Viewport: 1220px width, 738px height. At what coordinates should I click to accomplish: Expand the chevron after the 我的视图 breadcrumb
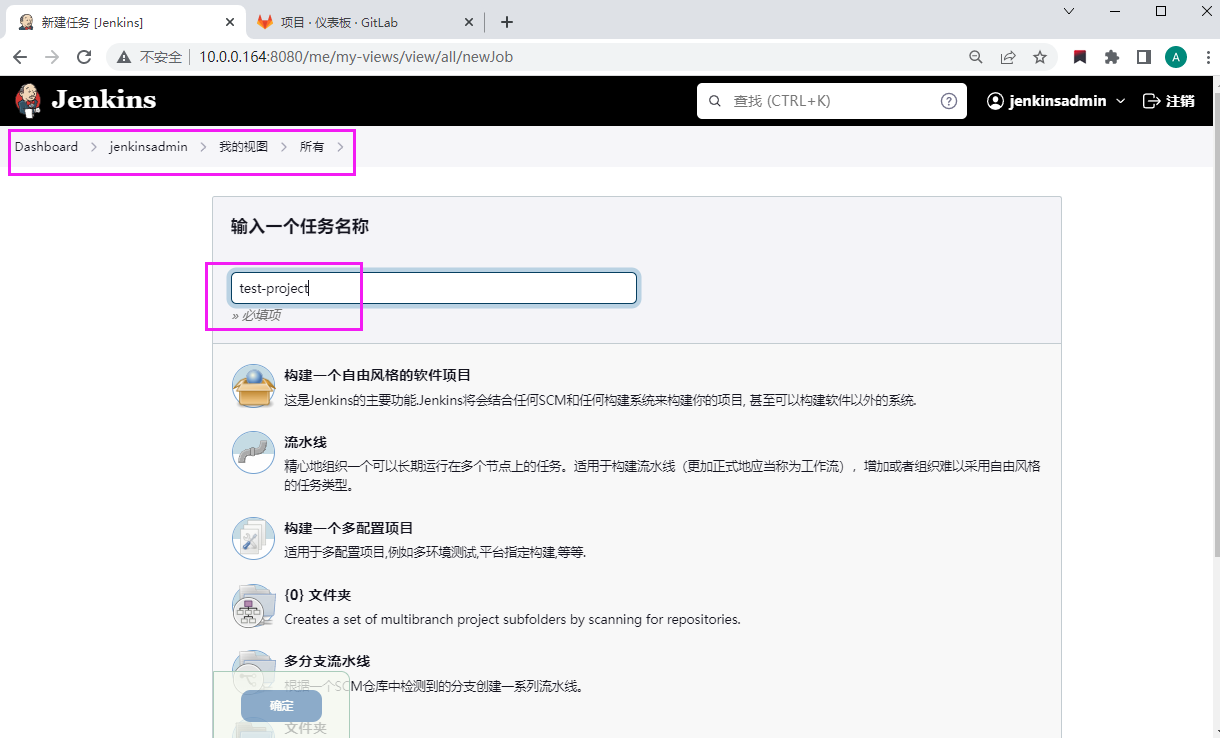coord(285,147)
